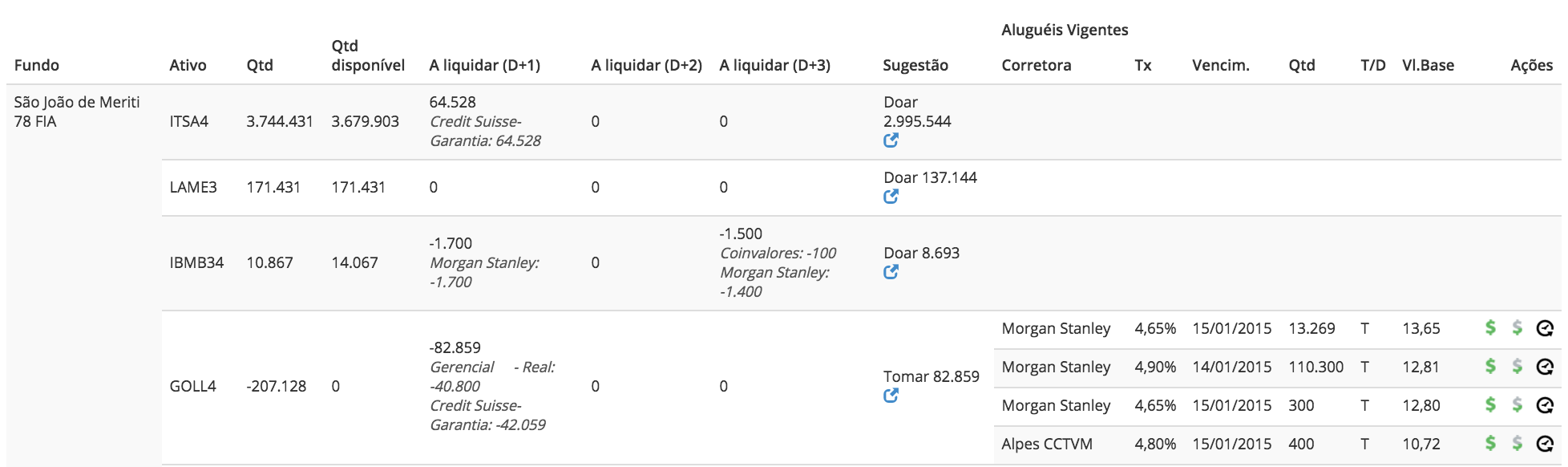The width and height of the screenshot is (1568, 467).
Task: Open the link icon below Doar 8.693
Action: coord(891,272)
